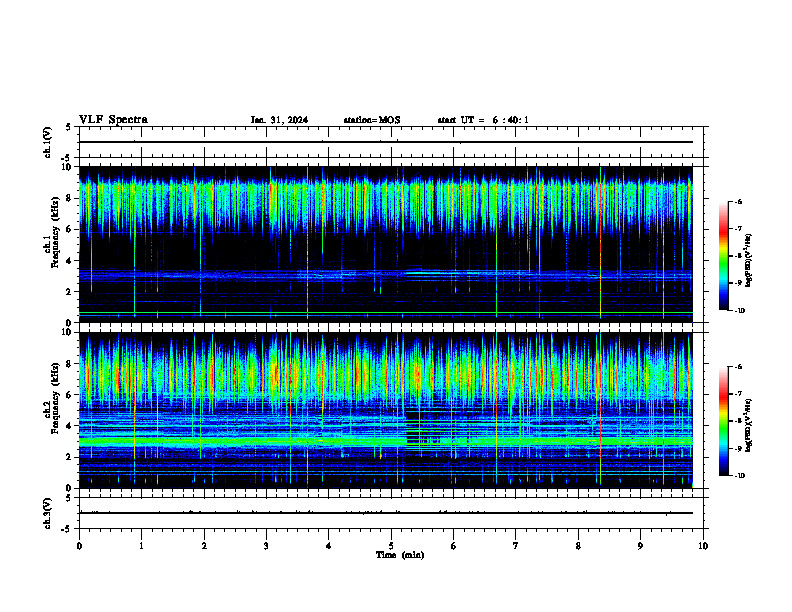Click the ch.1 "Frequency (kHz)" axis label
792x612 pixels.
[x=54, y=232]
